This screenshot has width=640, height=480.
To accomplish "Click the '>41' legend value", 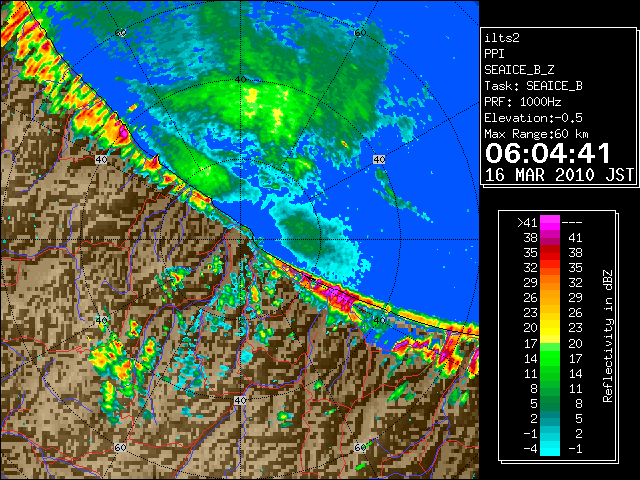I will click(x=527, y=223).
